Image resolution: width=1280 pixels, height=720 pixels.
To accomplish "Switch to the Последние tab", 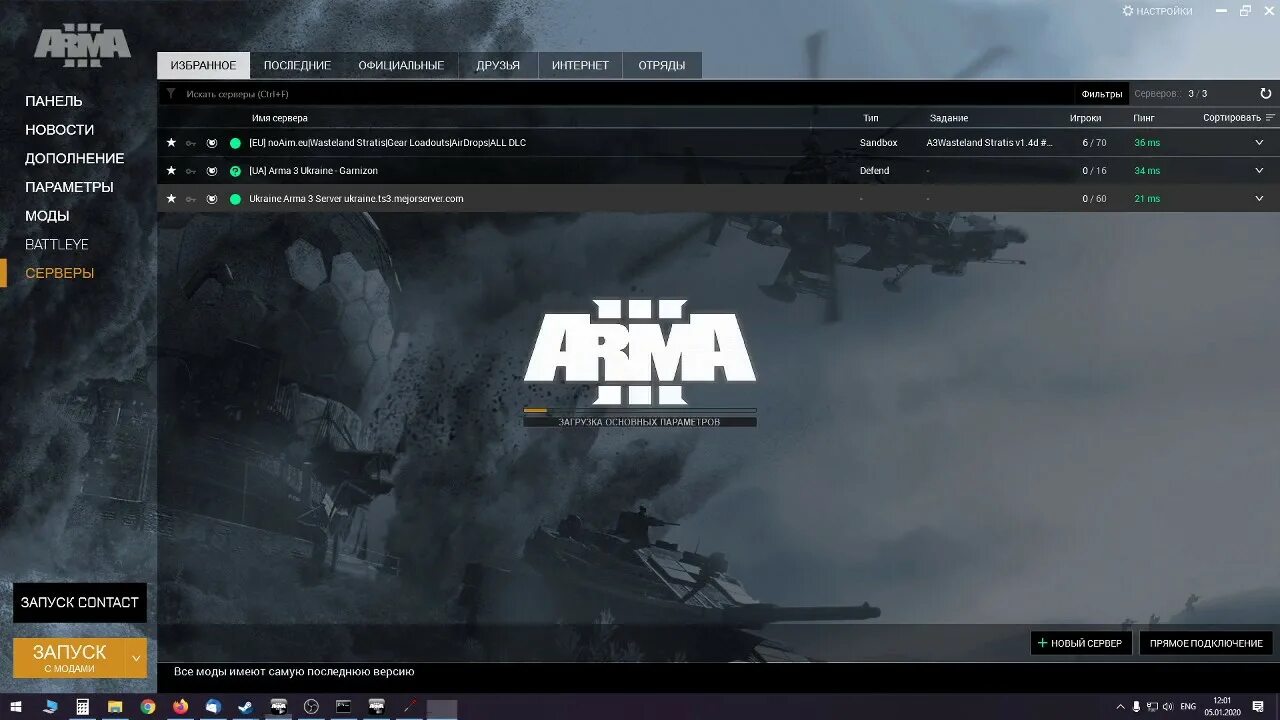I will (297, 65).
